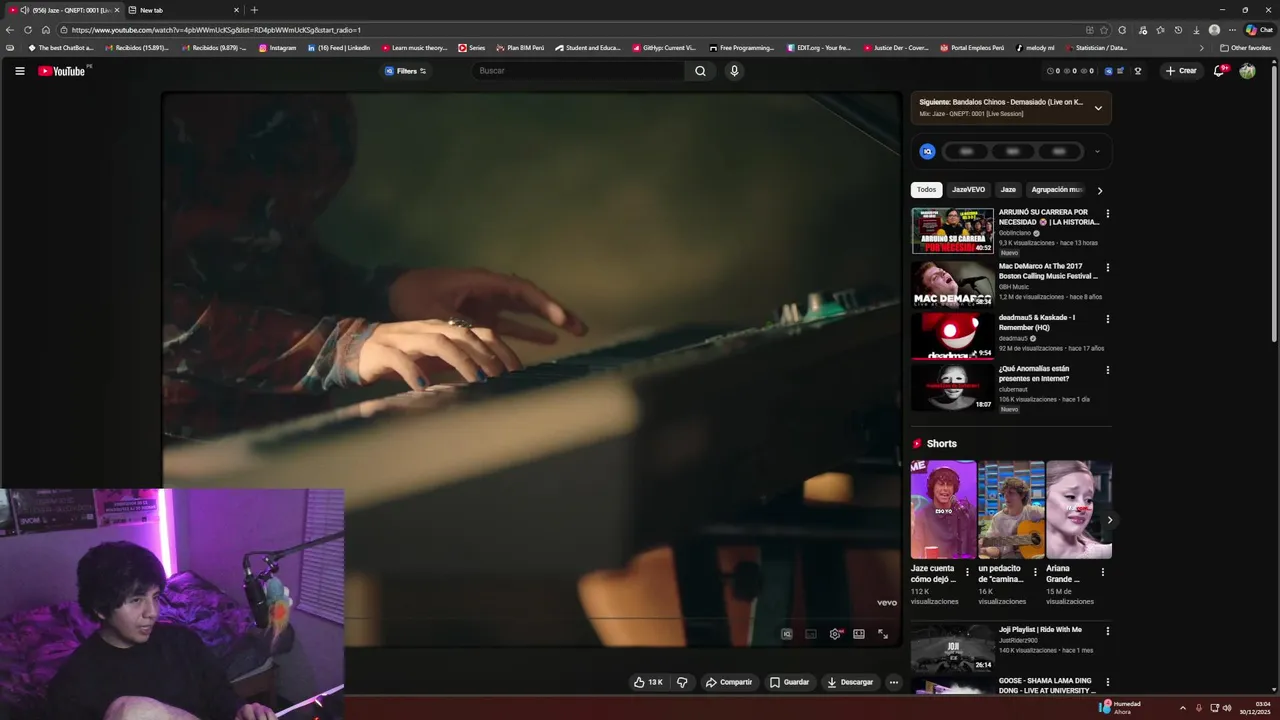Viewport: 1280px width, 720px height.
Task: Show next Shorts with the arrow
Action: [1109, 520]
